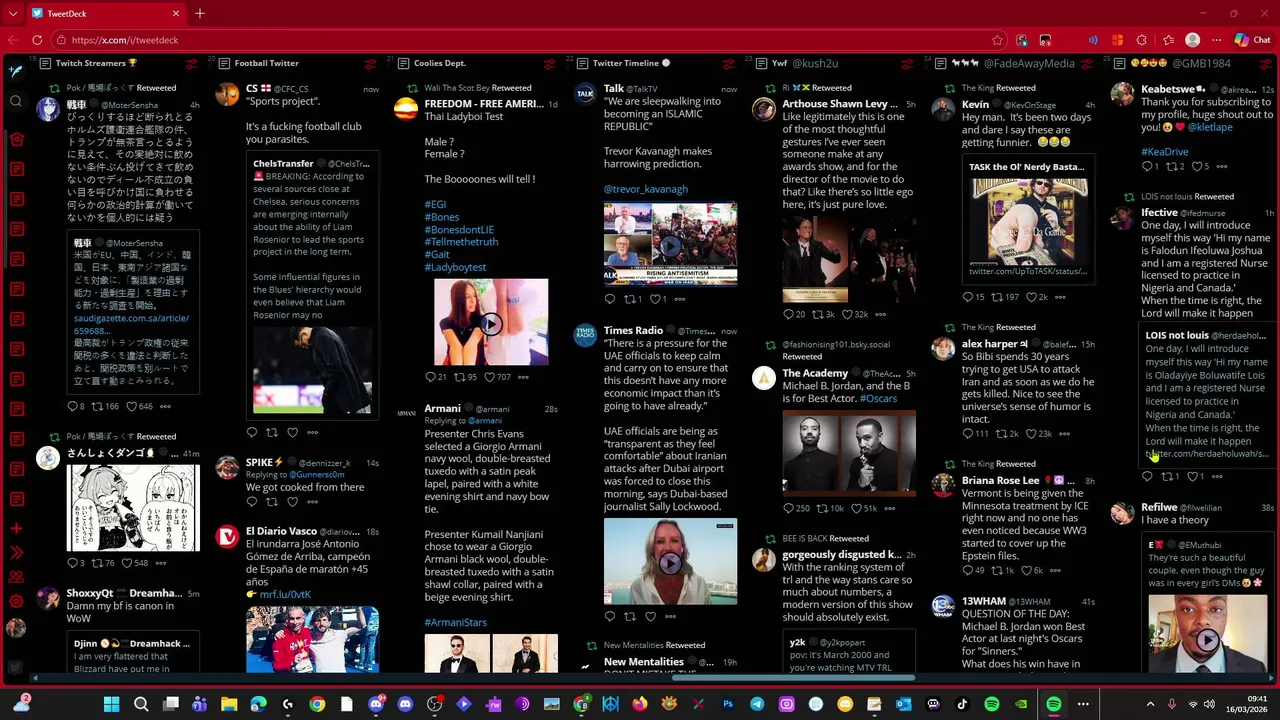This screenshot has width=1280, height=720.
Task: Show hidden system tray icons chevron
Action: point(1149,704)
